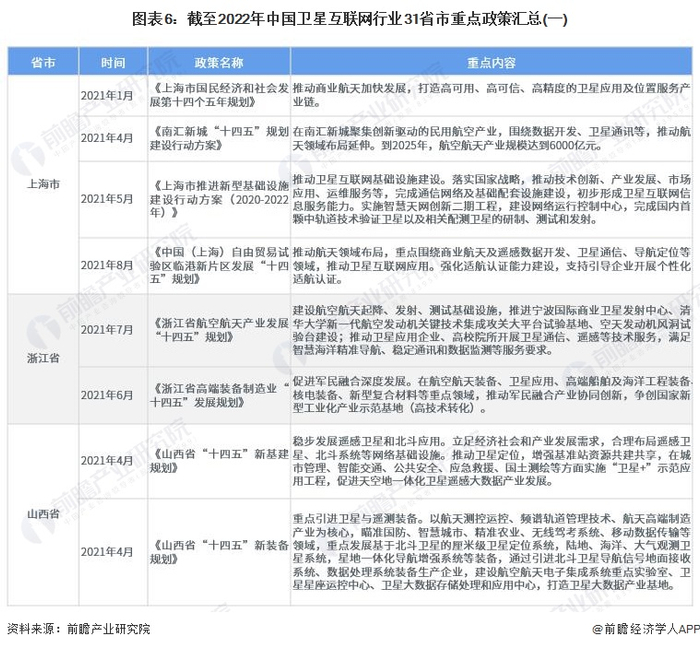
Task: Select policy "山西省十四五新基建规划"
Action: (219, 461)
